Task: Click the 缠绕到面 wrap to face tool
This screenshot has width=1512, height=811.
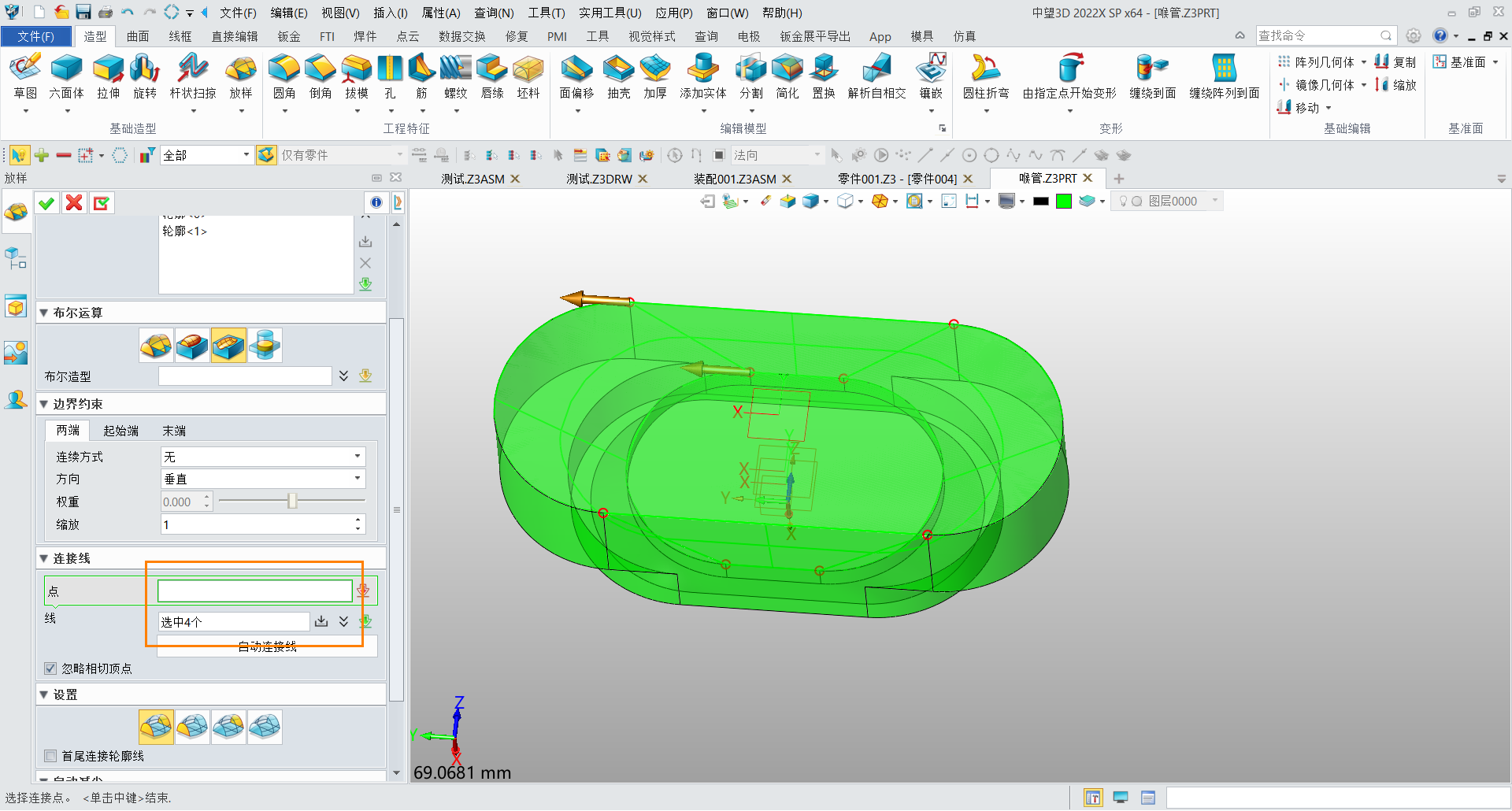Action: [1153, 77]
